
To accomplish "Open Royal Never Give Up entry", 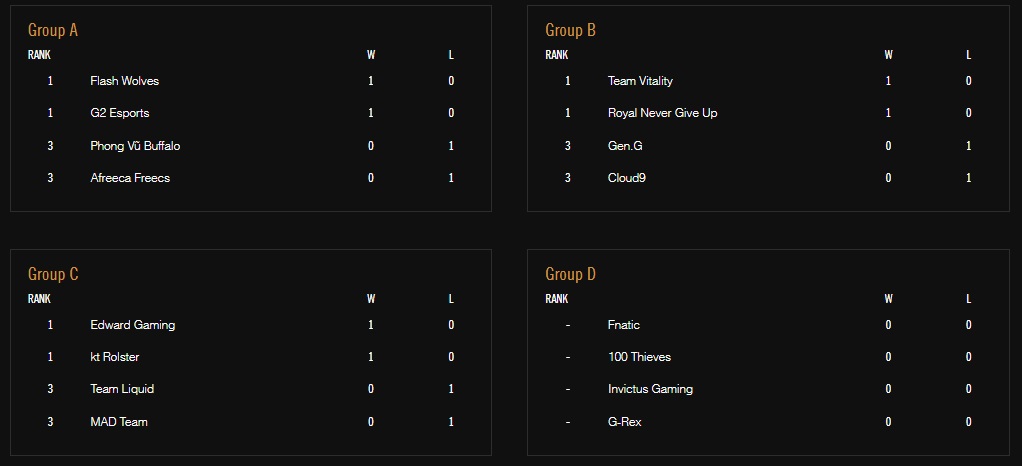I will tap(662, 113).
